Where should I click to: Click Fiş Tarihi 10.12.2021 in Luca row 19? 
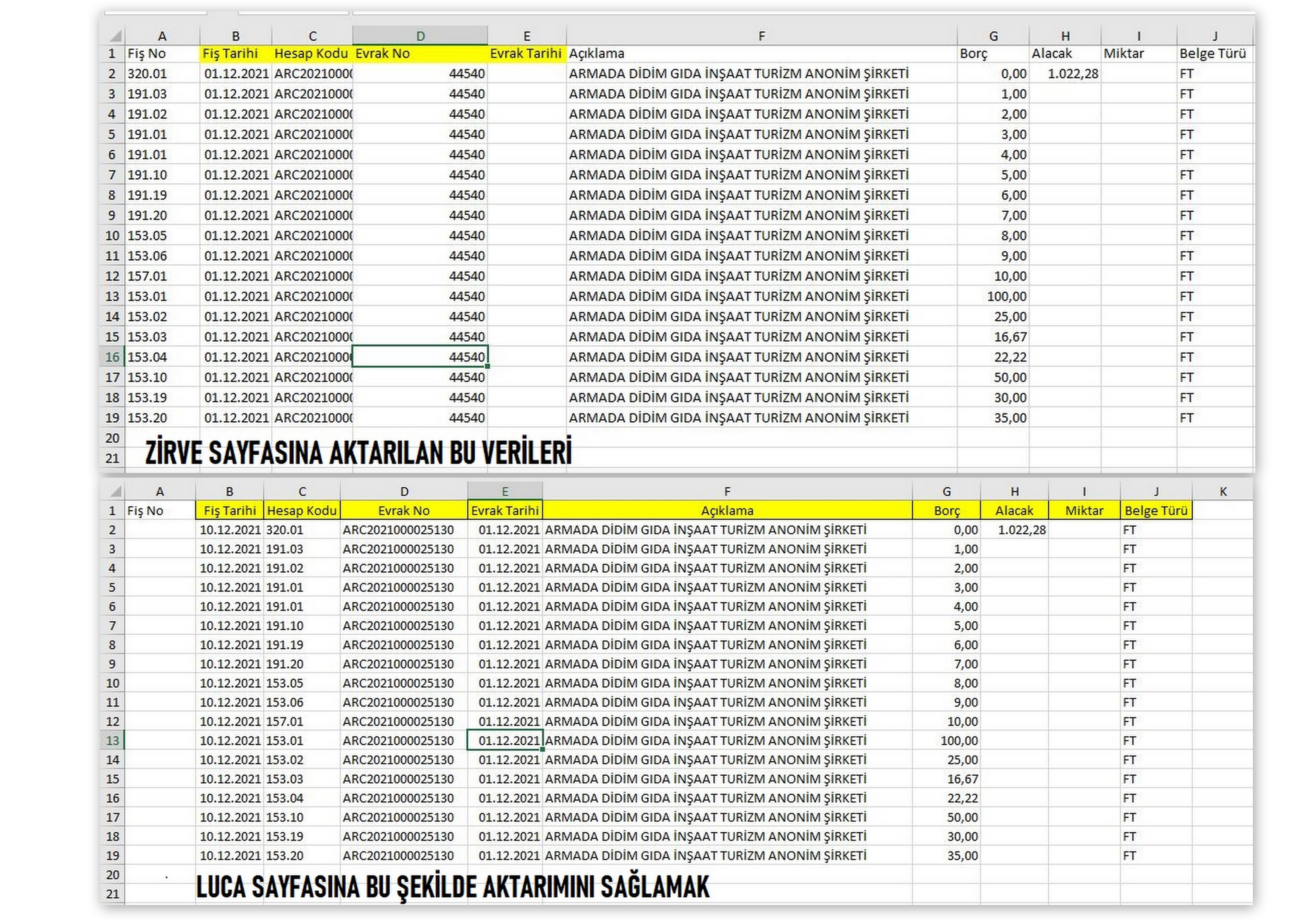click(229, 856)
